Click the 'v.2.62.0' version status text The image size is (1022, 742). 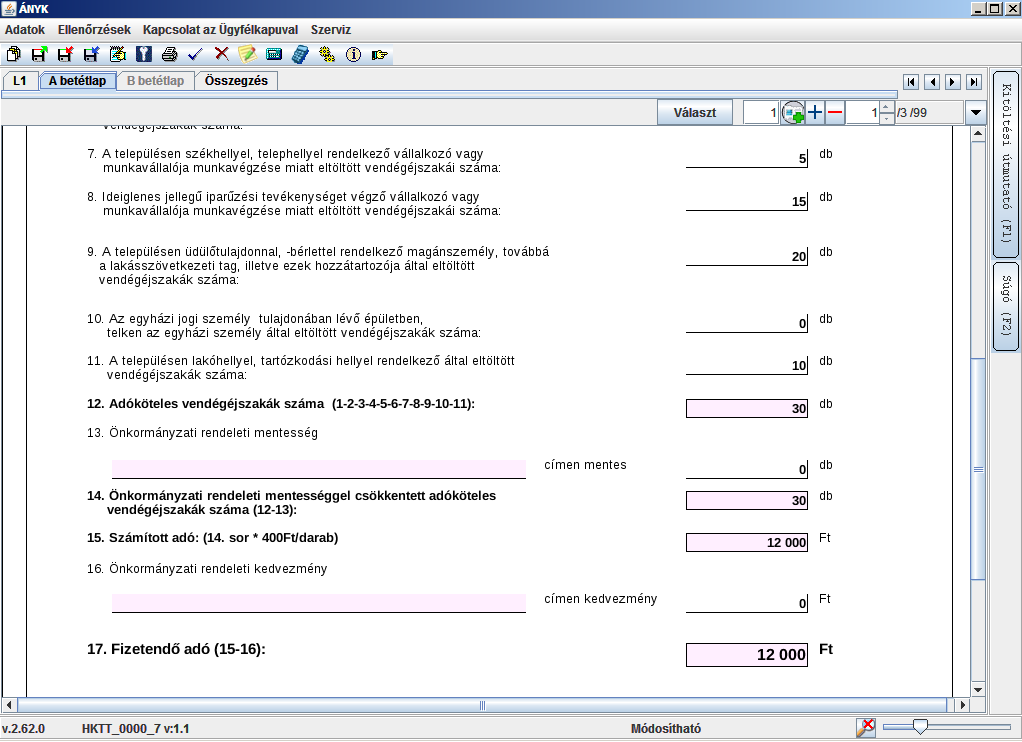[x=23, y=728]
